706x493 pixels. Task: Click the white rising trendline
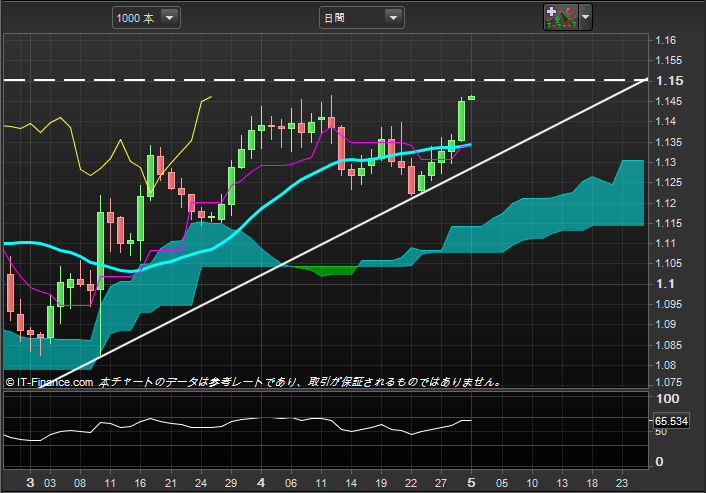coord(342,234)
